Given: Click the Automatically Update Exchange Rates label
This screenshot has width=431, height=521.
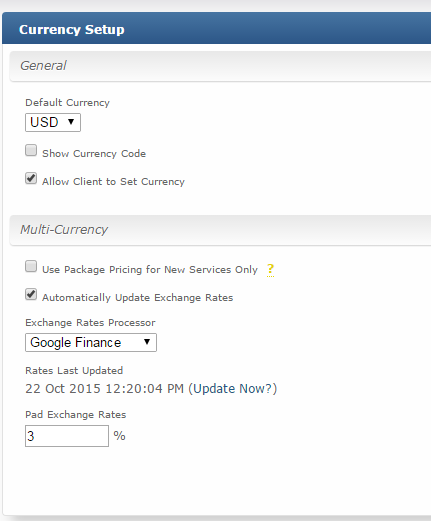Looking at the screenshot, I should [137, 298].
